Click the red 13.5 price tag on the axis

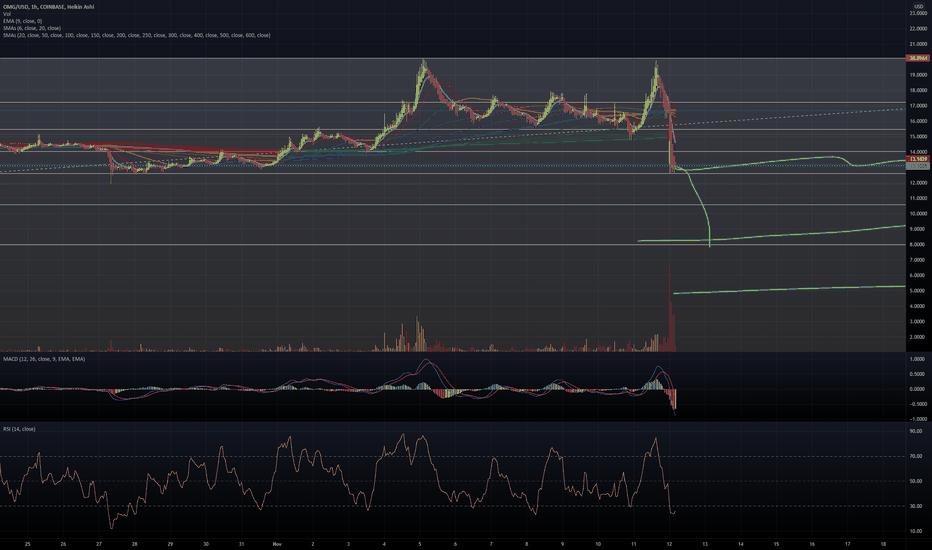point(917,159)
